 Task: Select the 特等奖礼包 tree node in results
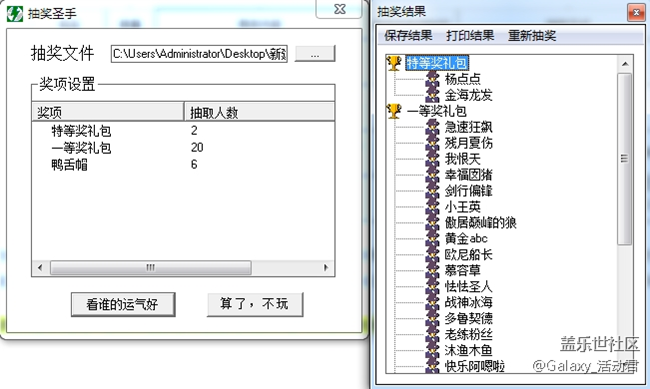click(437, 63)
